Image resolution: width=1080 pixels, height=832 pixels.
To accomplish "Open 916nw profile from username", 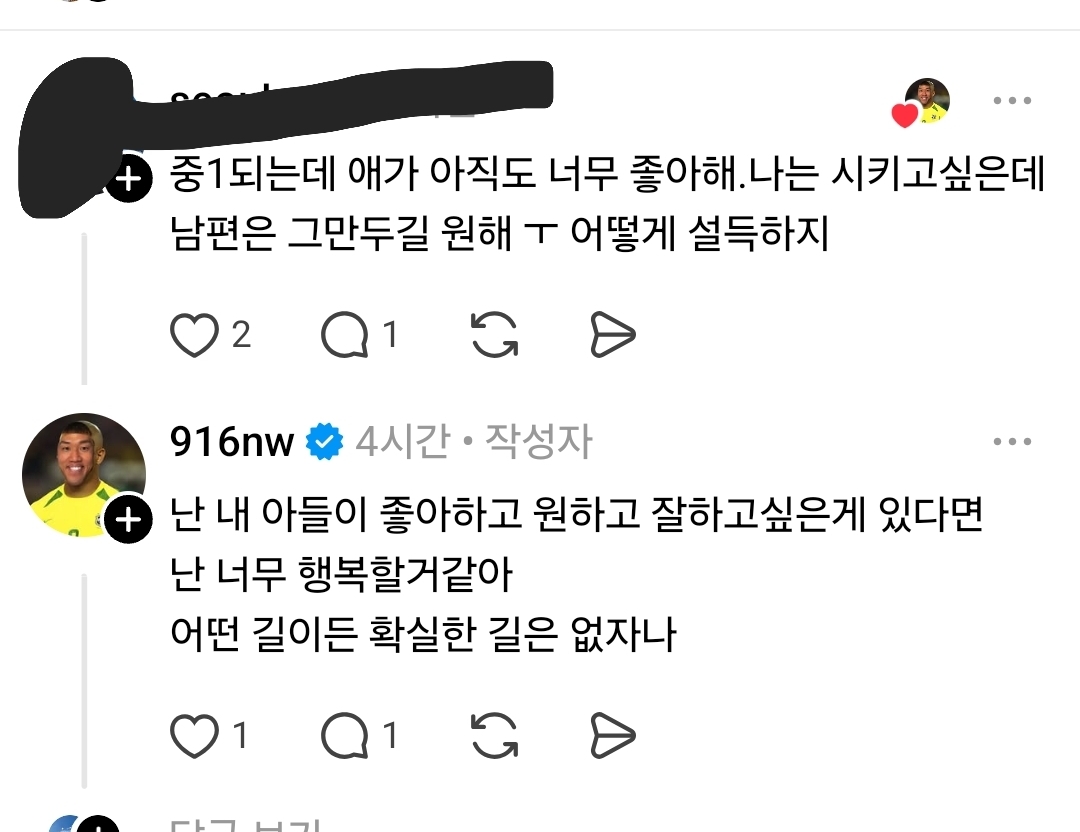I will tap(232, 441).
